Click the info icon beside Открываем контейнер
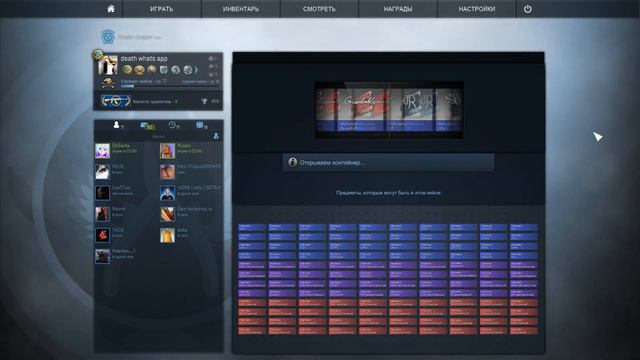 pos(292,162)
